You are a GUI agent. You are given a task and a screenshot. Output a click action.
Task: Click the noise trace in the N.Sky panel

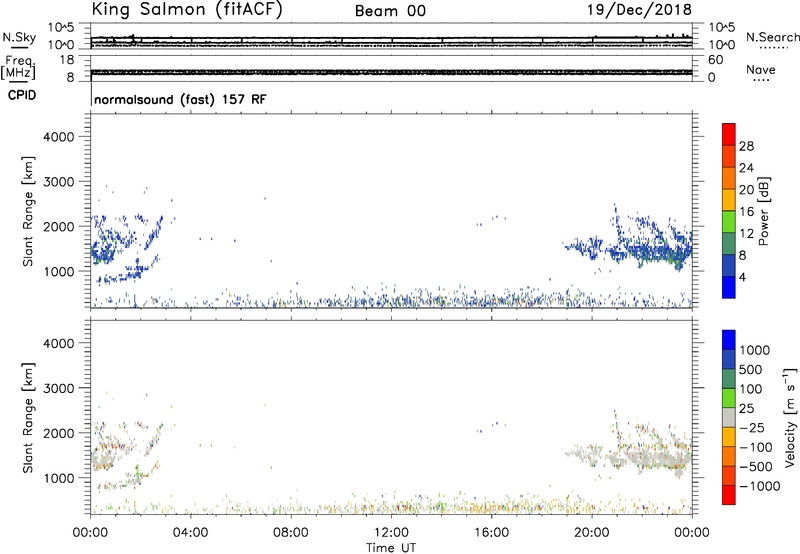click(391, 39)
